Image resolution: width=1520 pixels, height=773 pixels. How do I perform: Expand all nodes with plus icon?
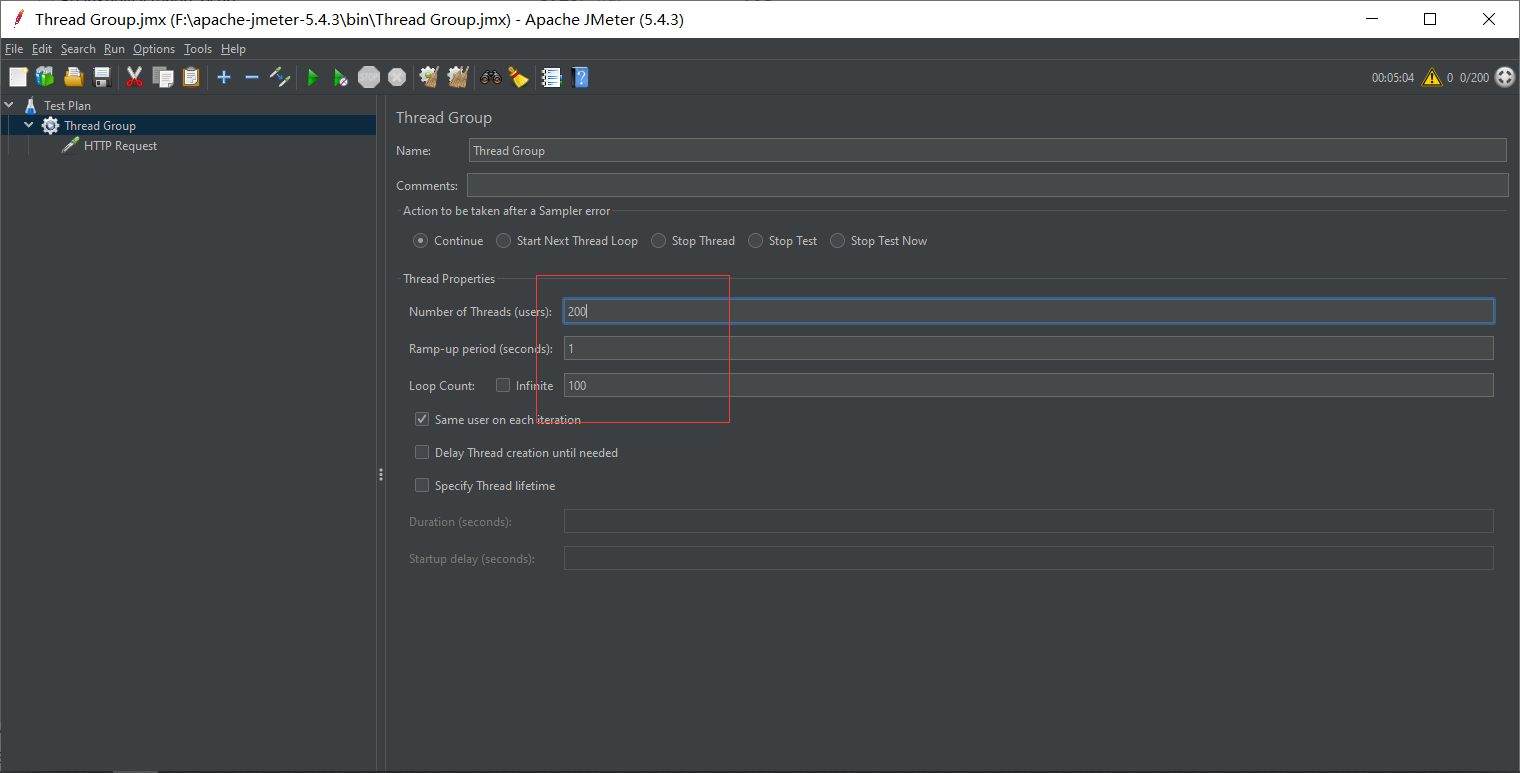click(x=224, y=77)
